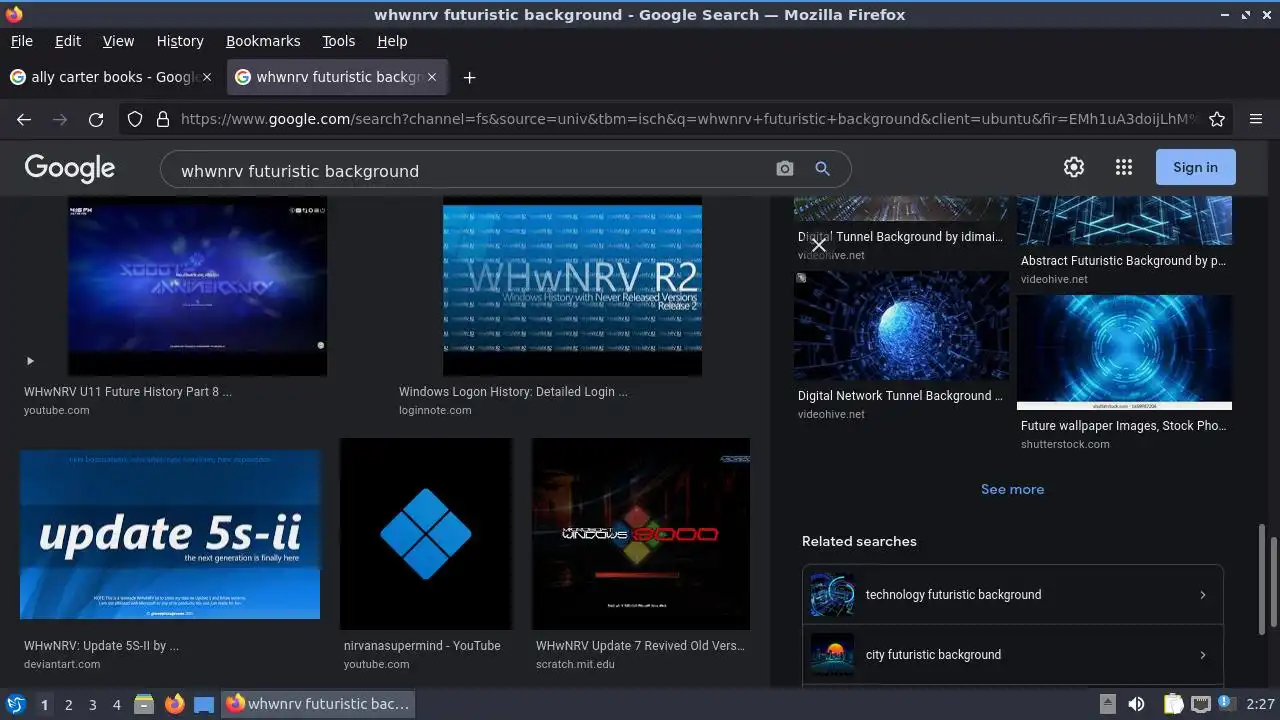Screen dimensions: 1280x720
Task: Open related search 'city futuristic background'
Action: coord(1012,655)
